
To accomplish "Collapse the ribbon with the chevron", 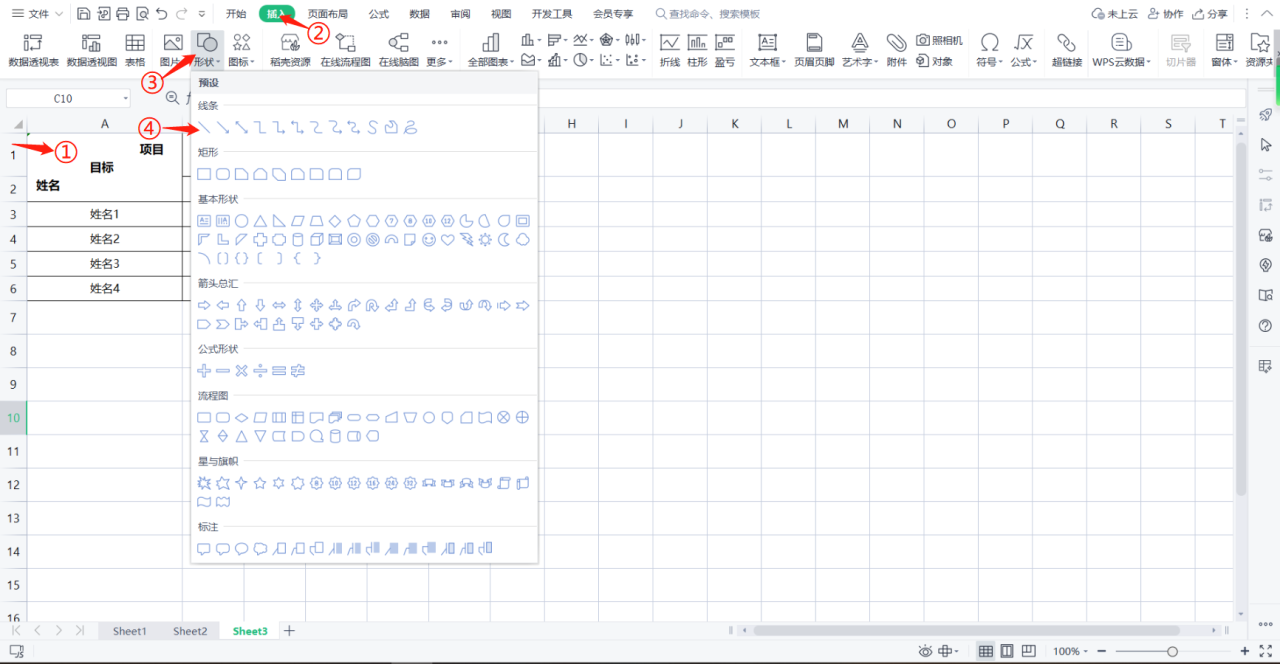I will [x=1266, y=14].
